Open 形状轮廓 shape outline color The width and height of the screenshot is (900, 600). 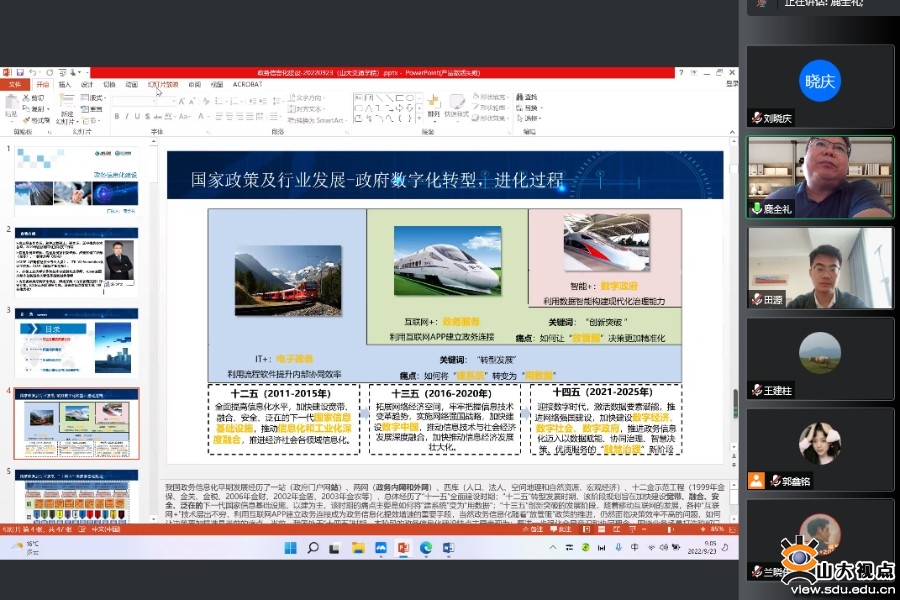(491, 107)
